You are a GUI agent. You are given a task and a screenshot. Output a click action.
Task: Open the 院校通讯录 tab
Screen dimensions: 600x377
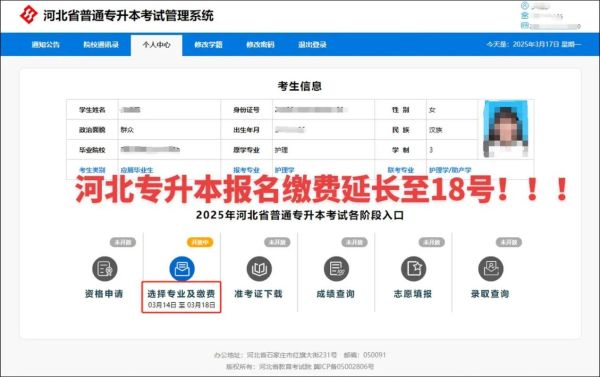pyautogui.click(x=101, y=45)
